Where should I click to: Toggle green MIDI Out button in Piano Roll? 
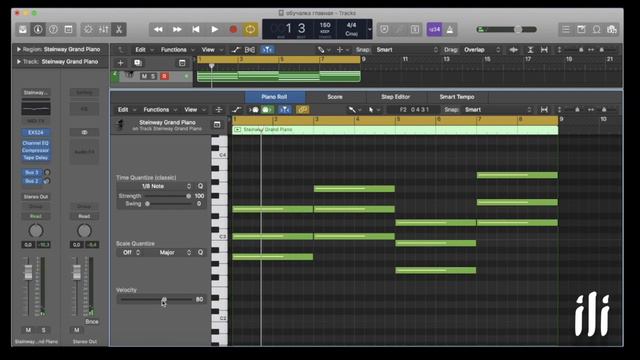click(x=267, y=110)
